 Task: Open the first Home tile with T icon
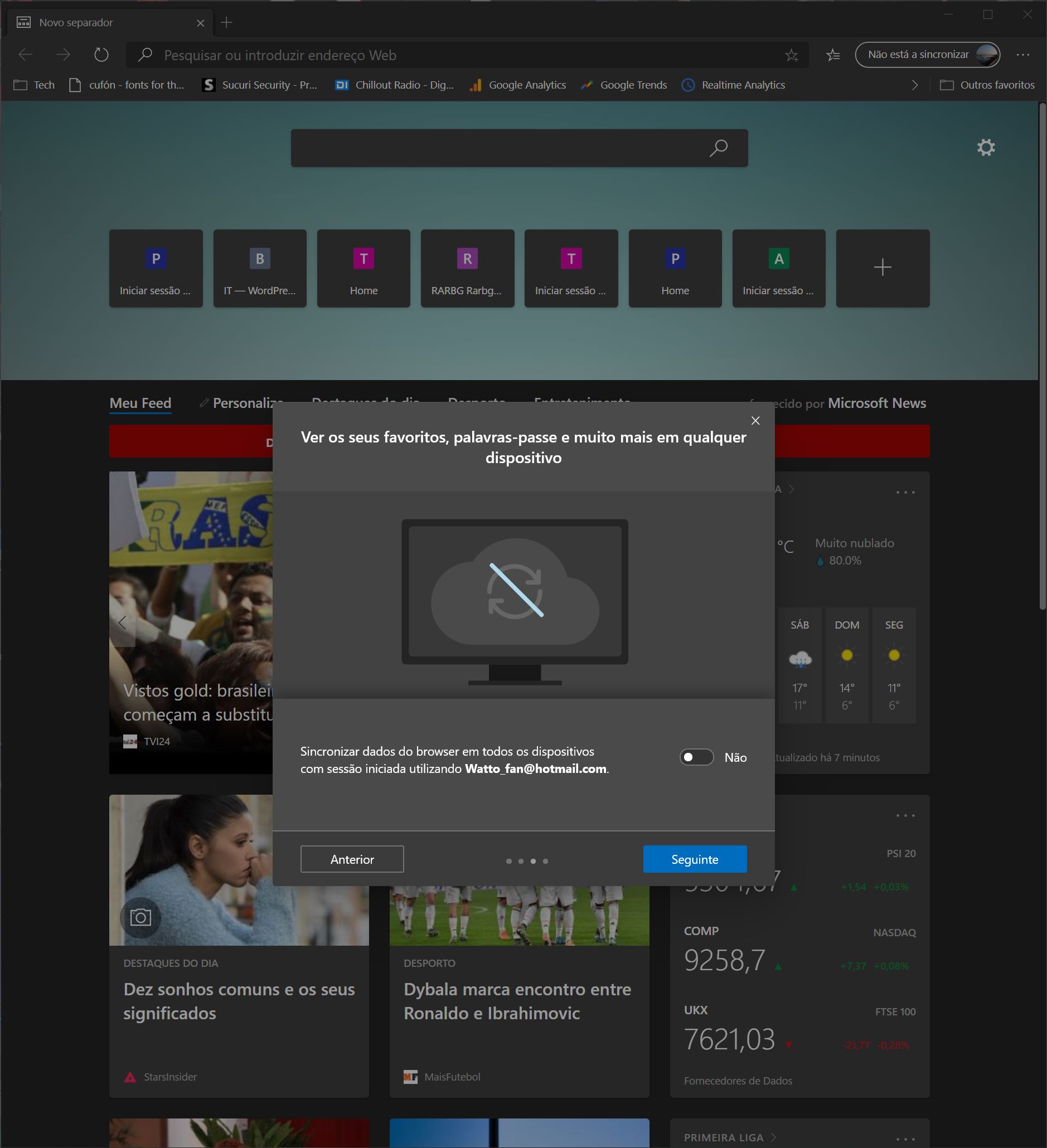click(x=363, y=268)
